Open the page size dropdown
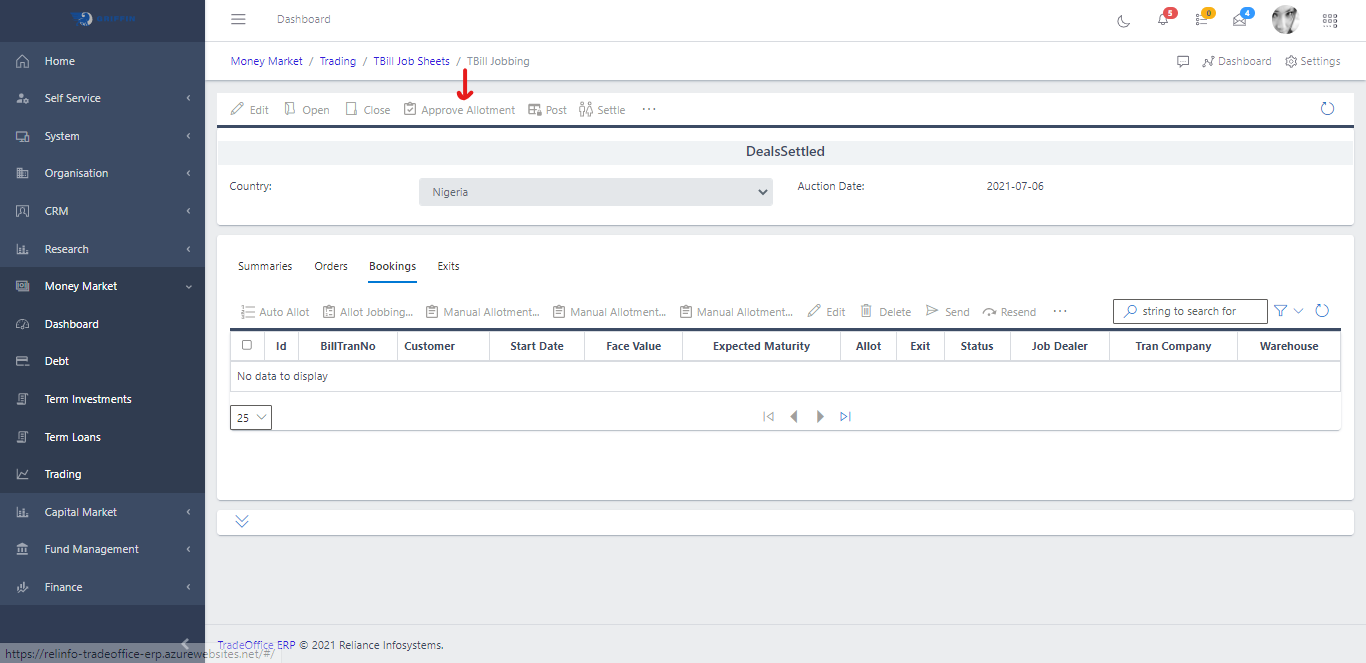The image size is (1366, 663). click(251, 417)
